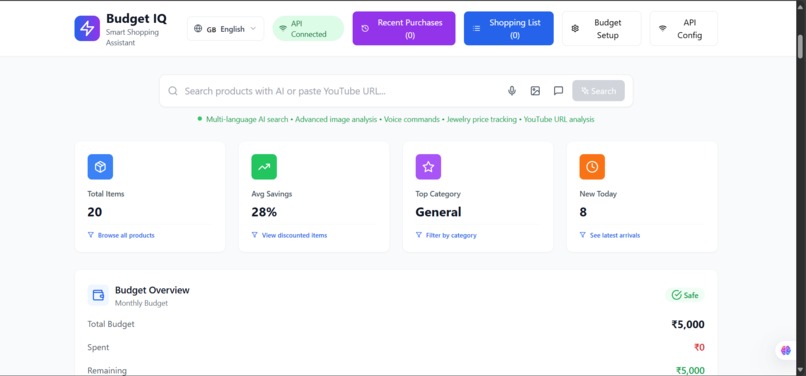806x376 pixels.
Task: Click the 'General' top category value
Action: (x=438, y=212)
